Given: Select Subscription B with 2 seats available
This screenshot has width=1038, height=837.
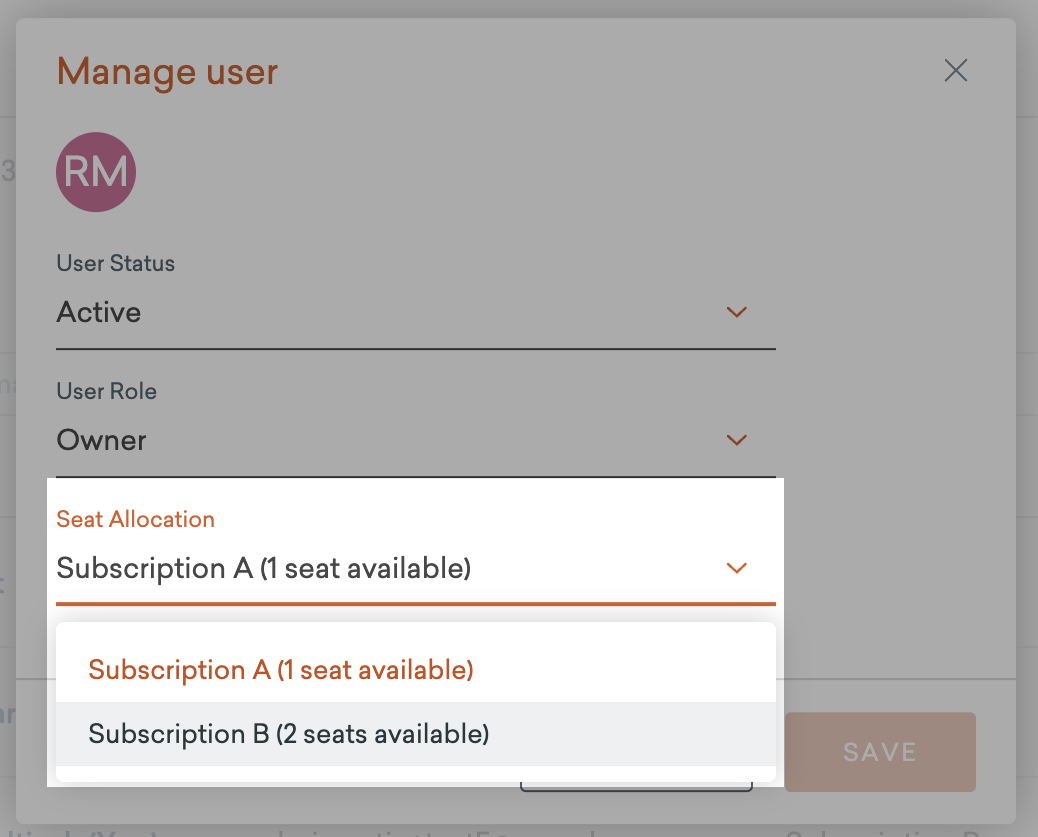Looking at the screenshot, I should 289,733.
